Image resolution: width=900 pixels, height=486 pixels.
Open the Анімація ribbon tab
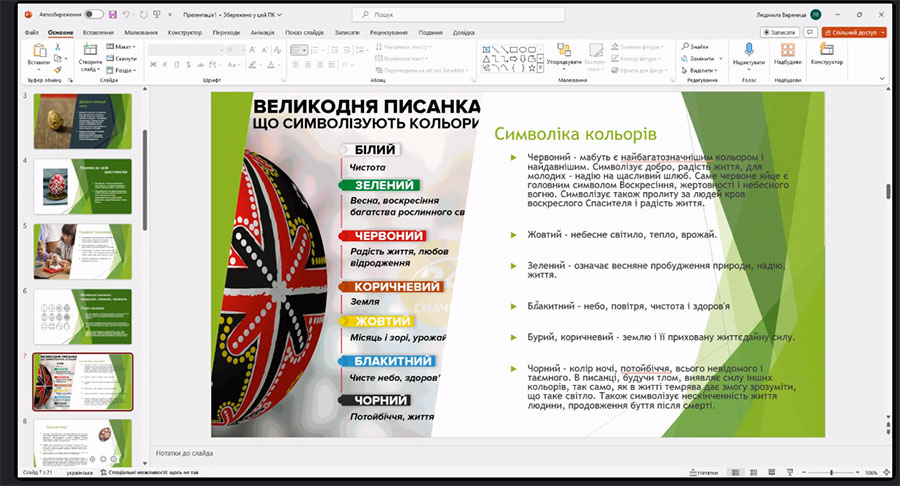coord(263,32)
